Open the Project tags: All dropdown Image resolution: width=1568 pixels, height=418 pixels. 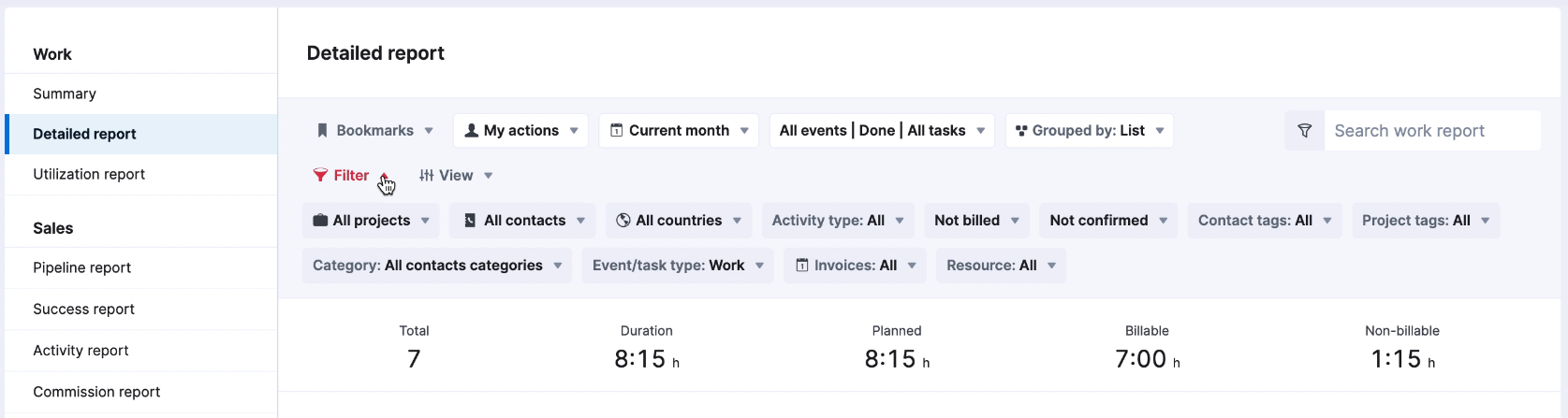[1426, 221]
